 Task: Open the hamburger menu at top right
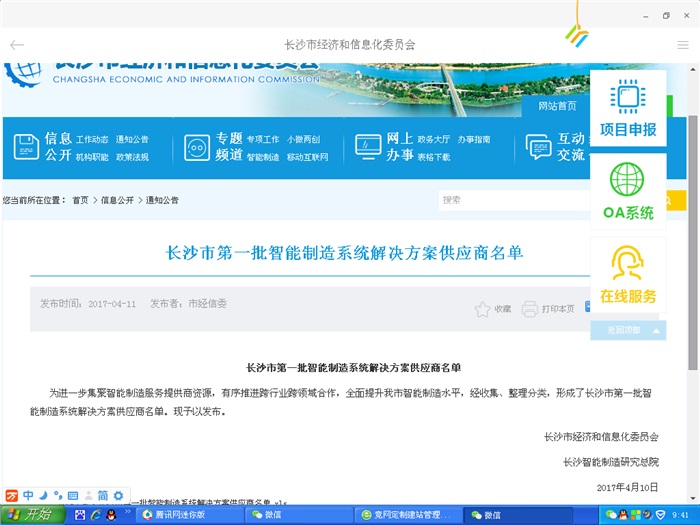pyautogui.click(x=683, y=45)
